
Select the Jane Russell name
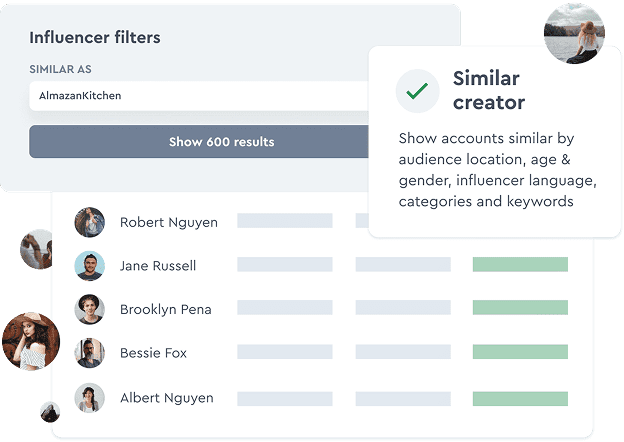[158, 266]
